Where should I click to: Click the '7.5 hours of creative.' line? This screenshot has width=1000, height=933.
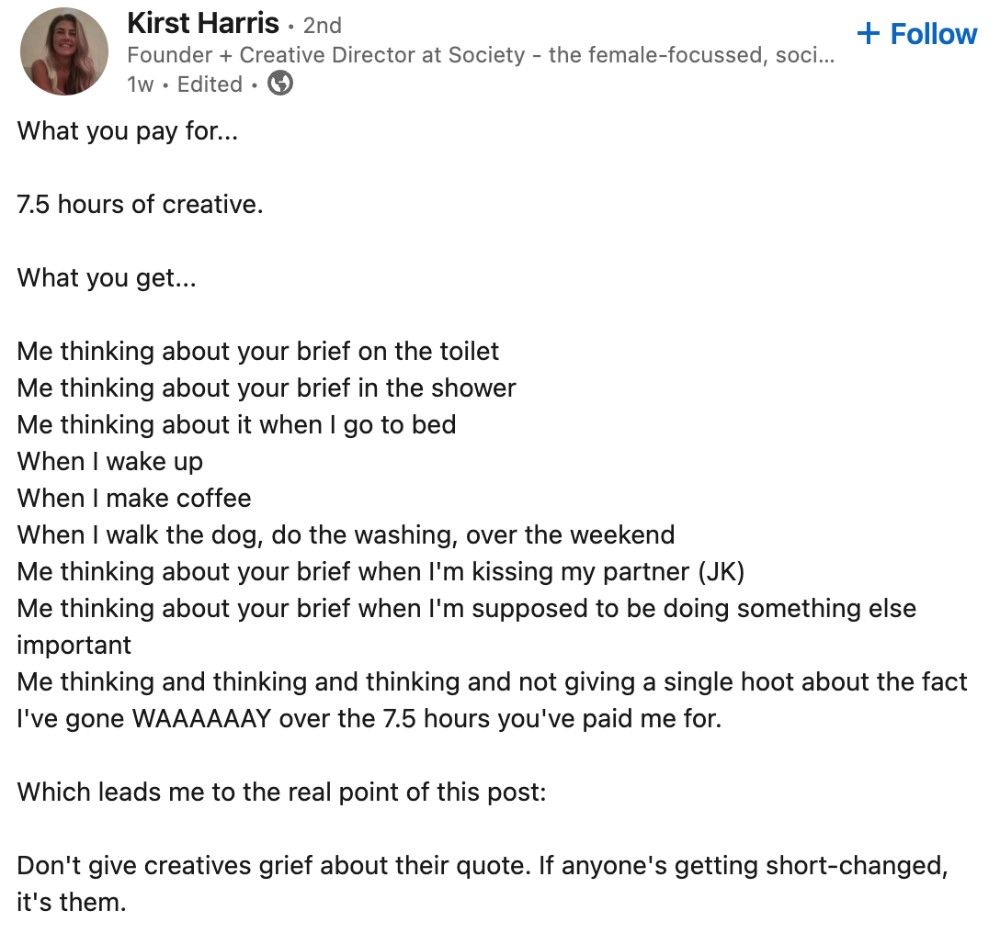click(x=140, y=205)
